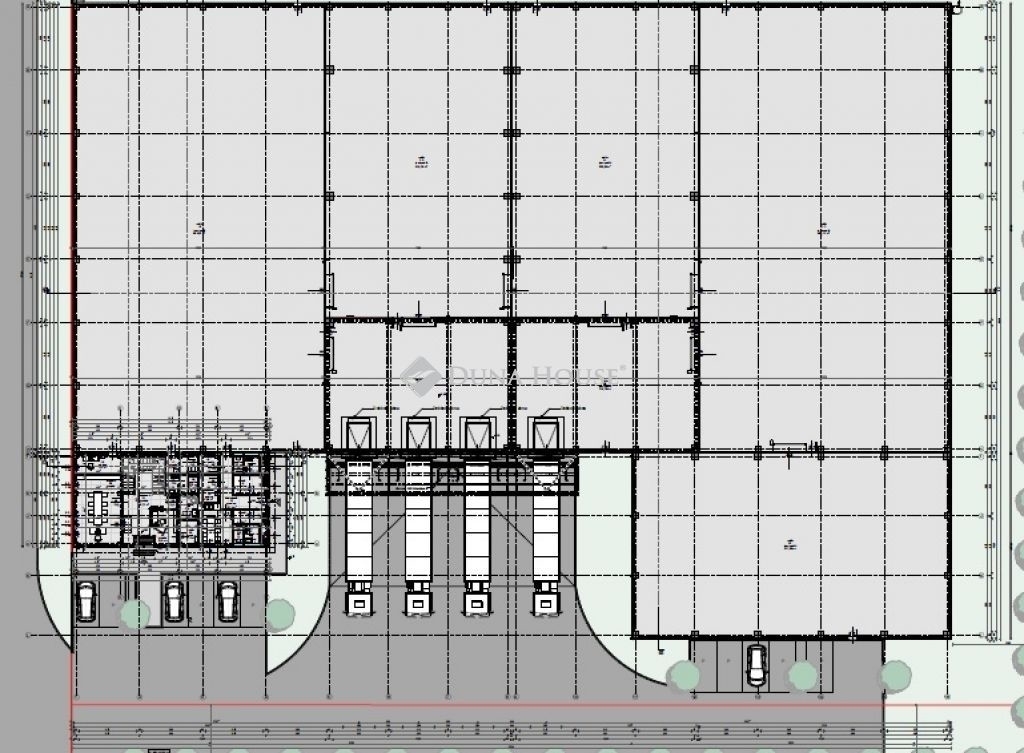Click the large left warehouse hall label

tap(200, 227)
